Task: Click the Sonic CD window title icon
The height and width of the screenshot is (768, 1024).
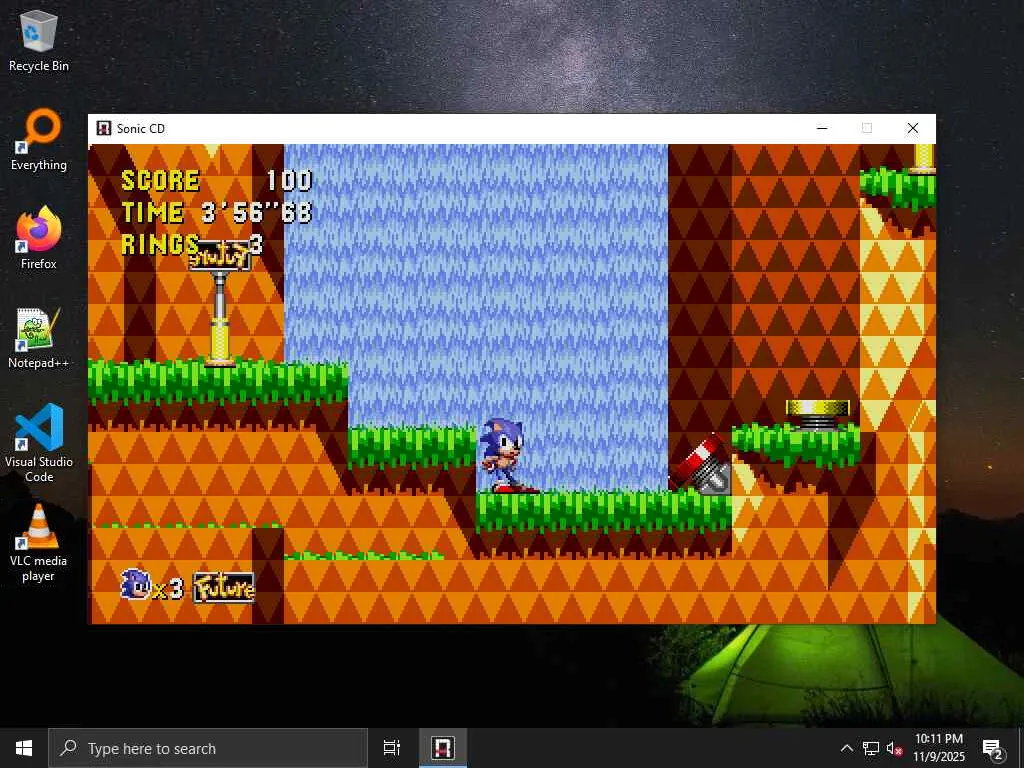Action: pos(103,128)
